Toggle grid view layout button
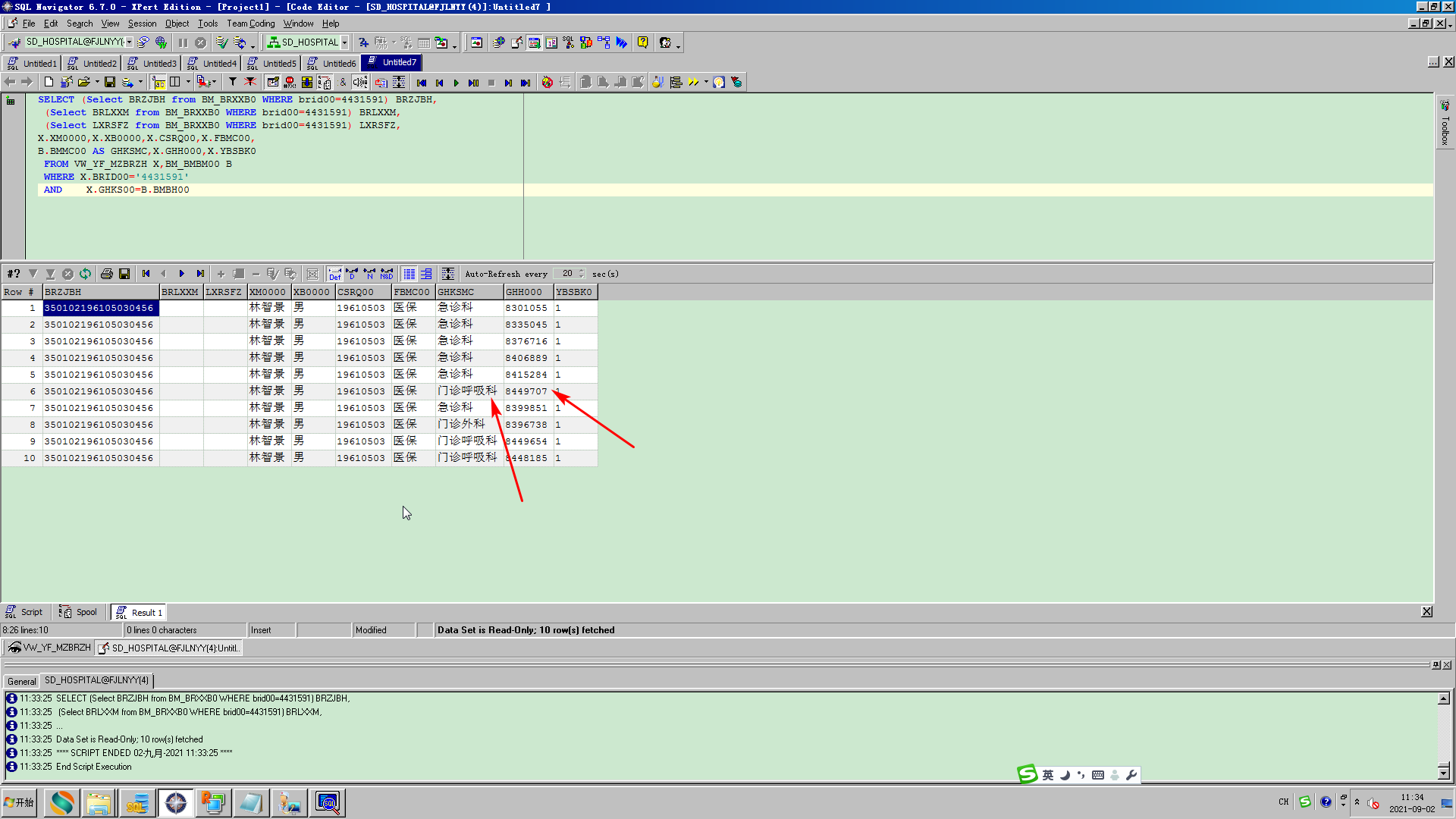 pos(409,274)
